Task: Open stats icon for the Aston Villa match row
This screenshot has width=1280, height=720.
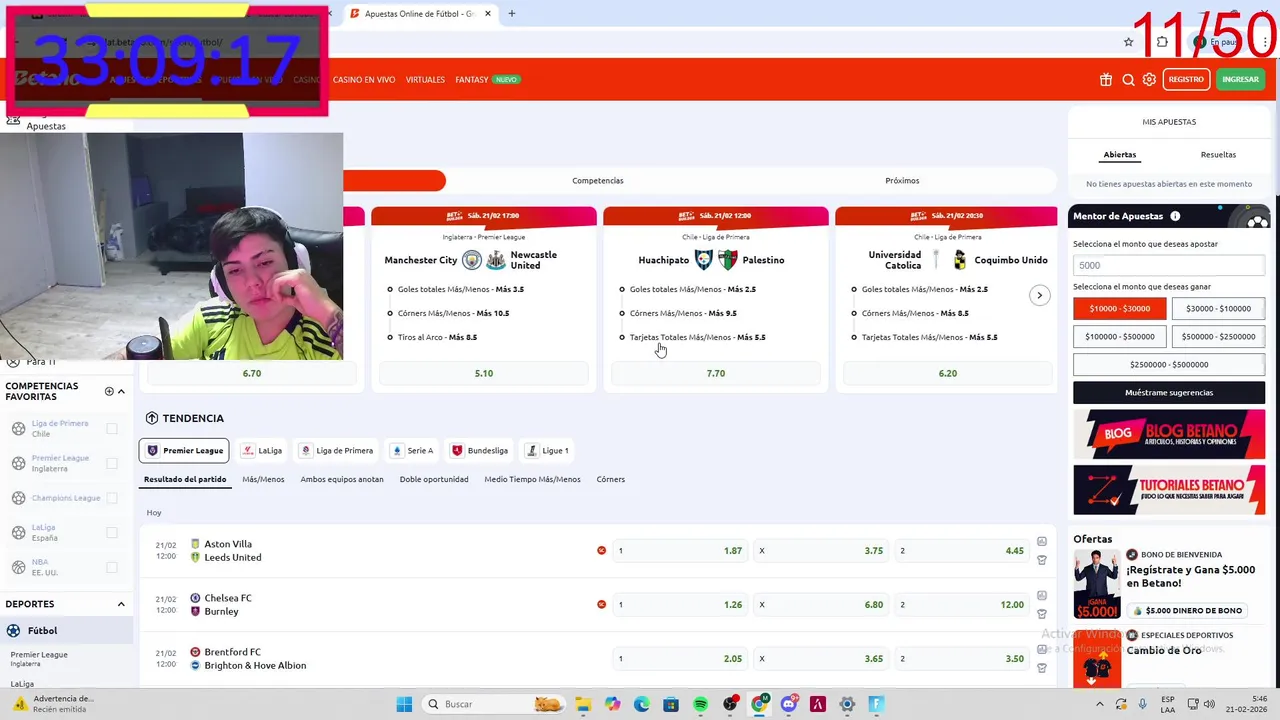Action: [1041, 541]
